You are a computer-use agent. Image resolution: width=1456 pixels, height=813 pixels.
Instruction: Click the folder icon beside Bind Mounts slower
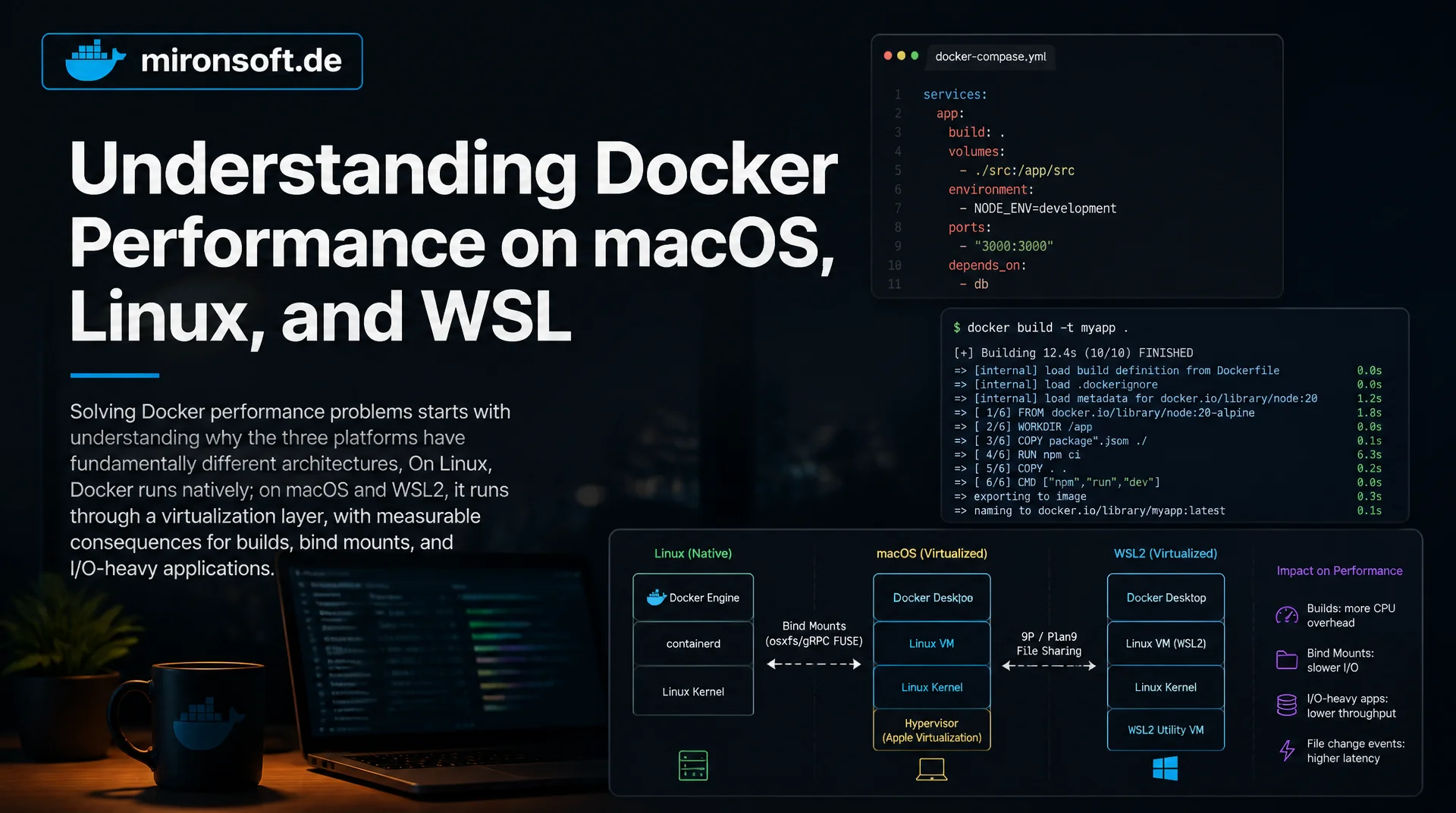coord(1287,660)
